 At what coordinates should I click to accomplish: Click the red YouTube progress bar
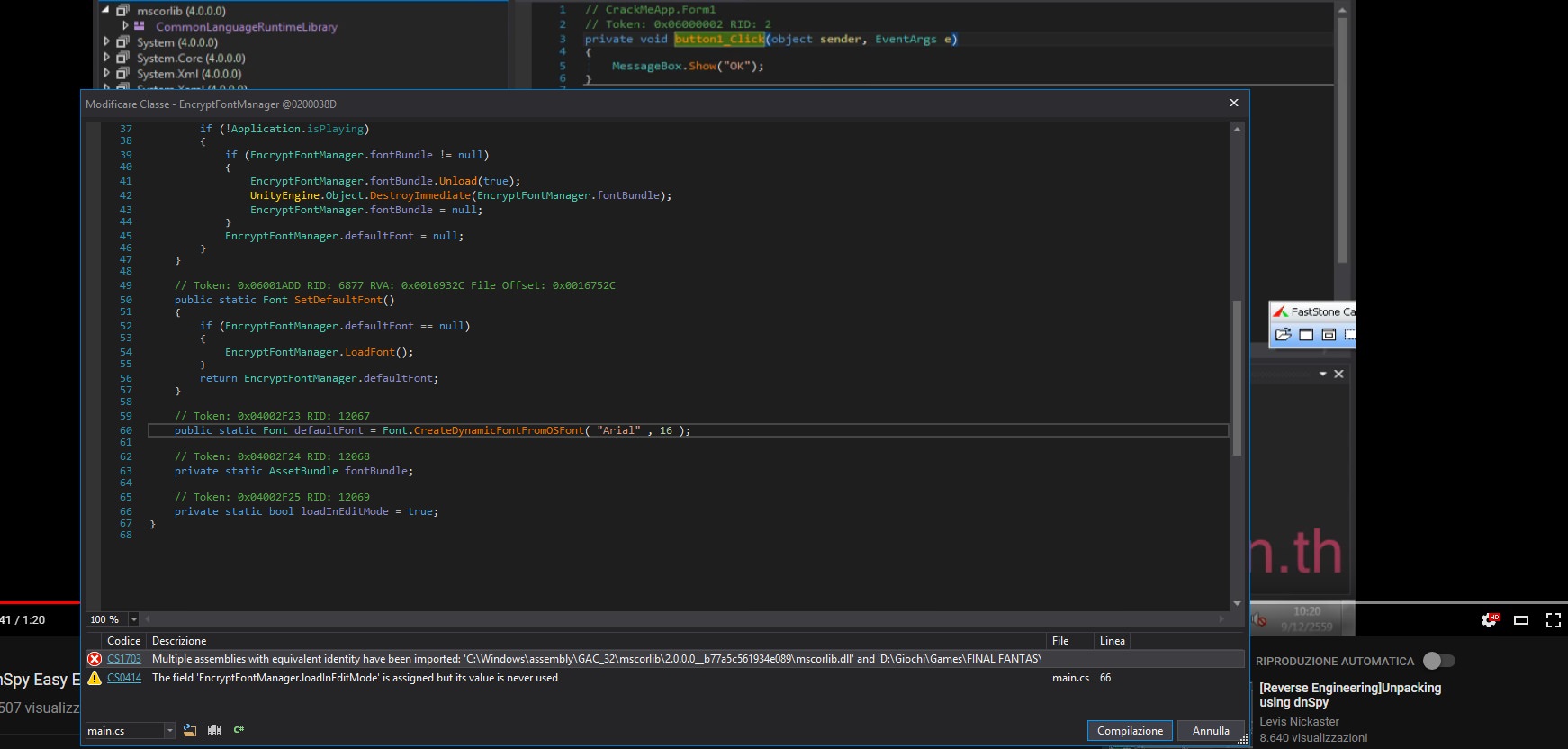point(40,602)
